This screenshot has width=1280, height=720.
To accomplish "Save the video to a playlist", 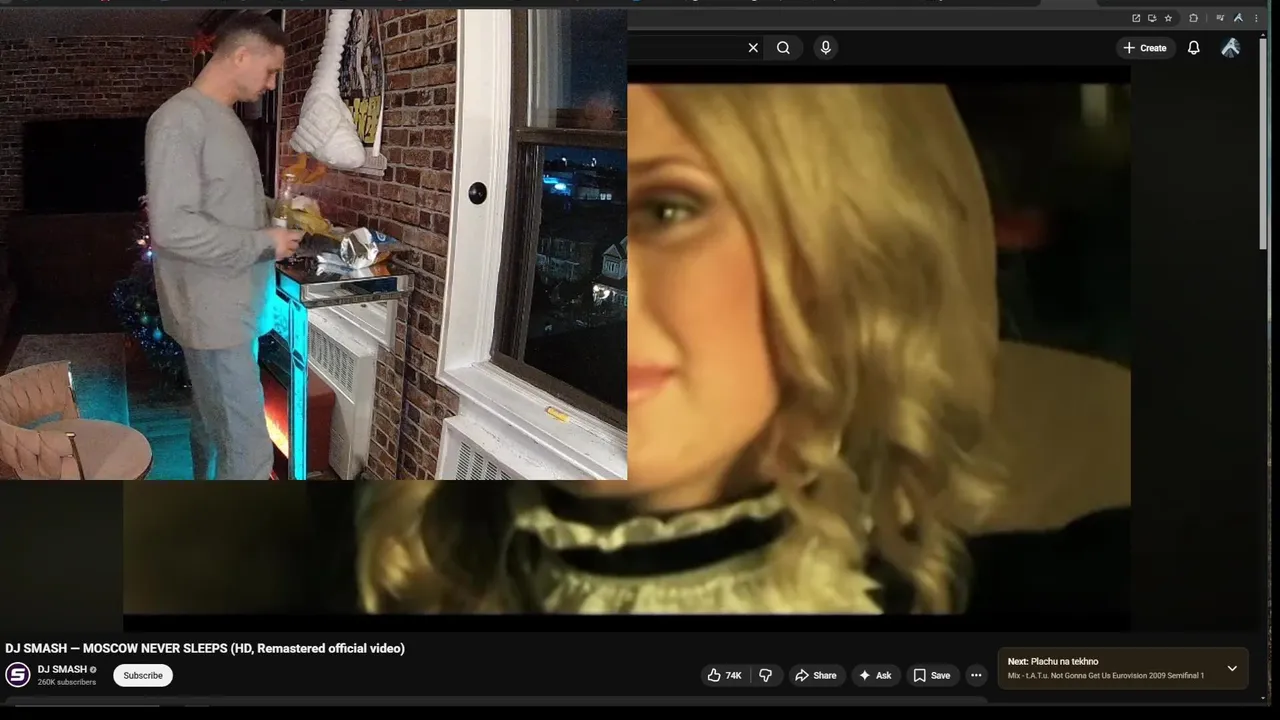I will point(931,675).
